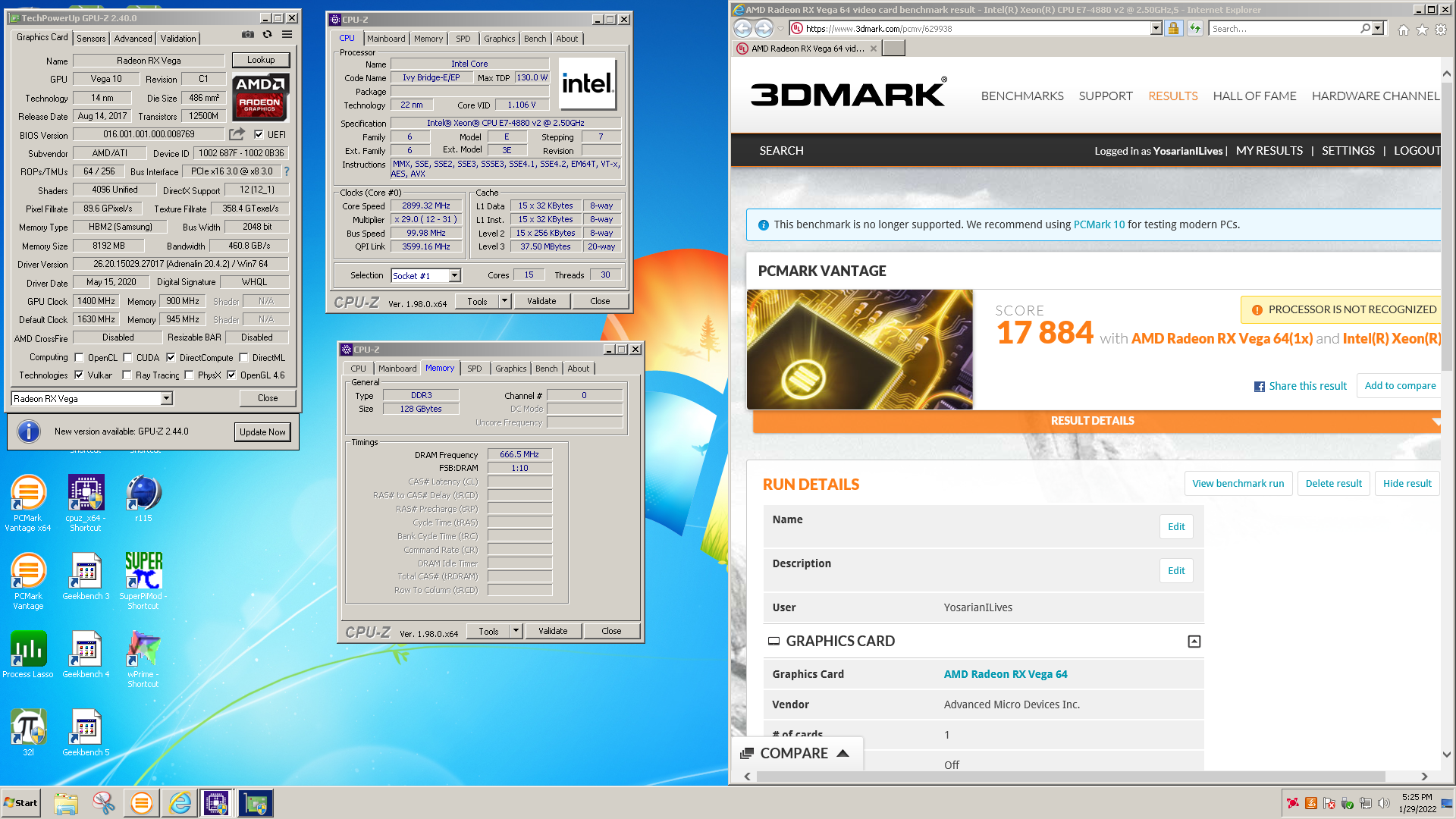
Task: Click the Update Now button
Action: click(x=262, y=431)
